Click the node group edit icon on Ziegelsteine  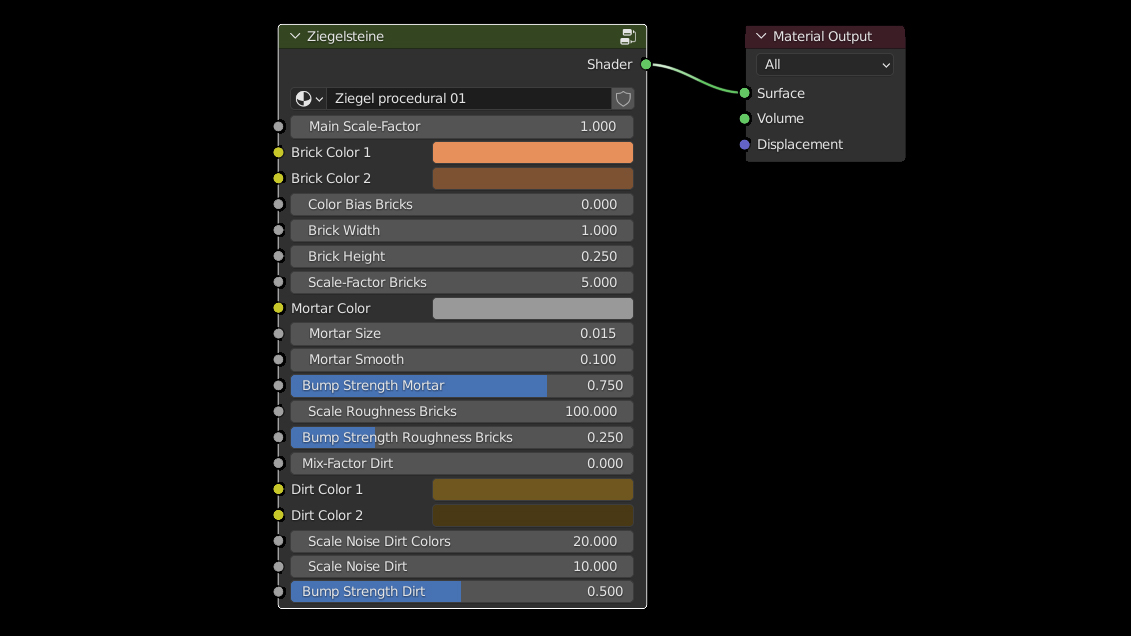[x=628, y=37]
